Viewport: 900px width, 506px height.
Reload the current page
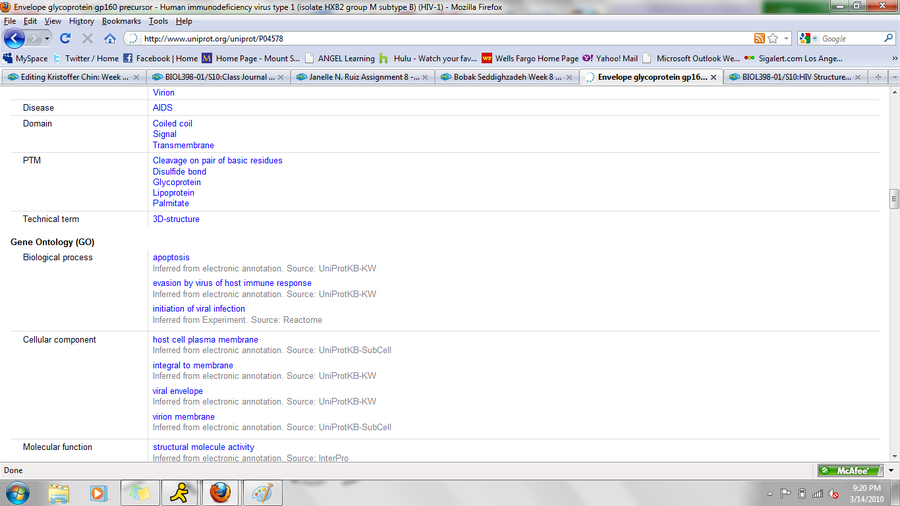click(x=66, y=38)
